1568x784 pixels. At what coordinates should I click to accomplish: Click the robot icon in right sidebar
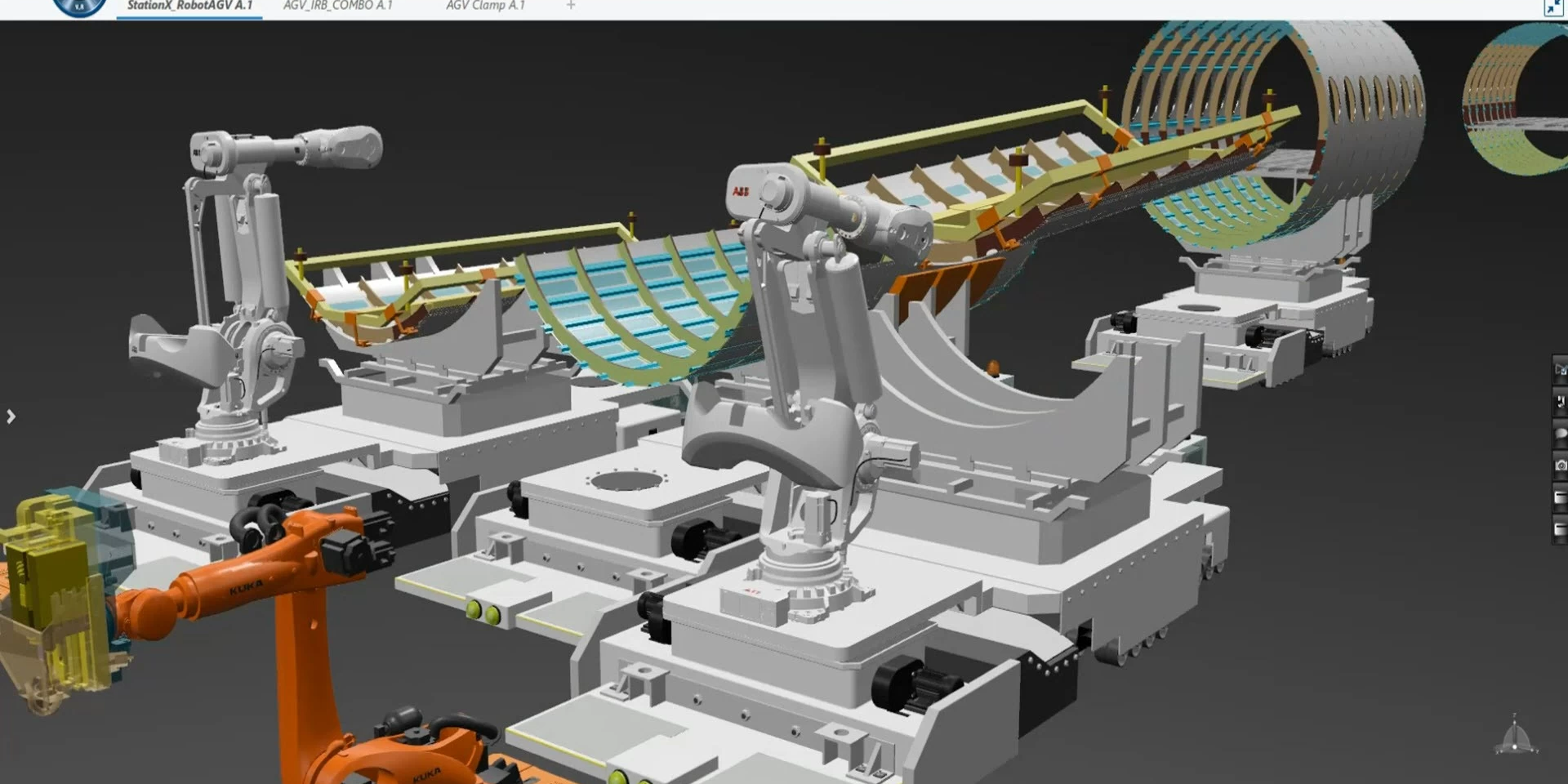(1560, 402)
